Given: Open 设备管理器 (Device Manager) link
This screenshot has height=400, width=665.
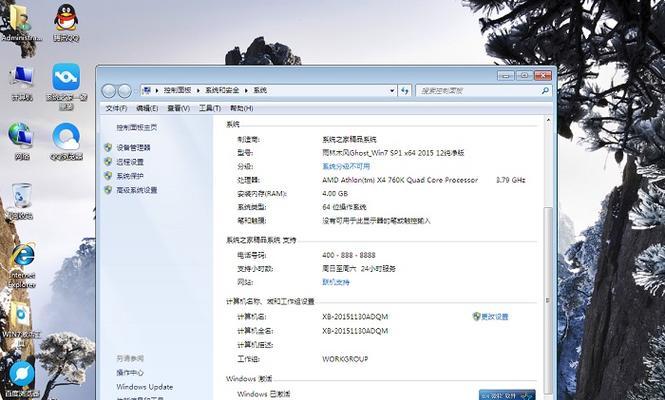Looking at the screenshot, I should coord(134,148).
